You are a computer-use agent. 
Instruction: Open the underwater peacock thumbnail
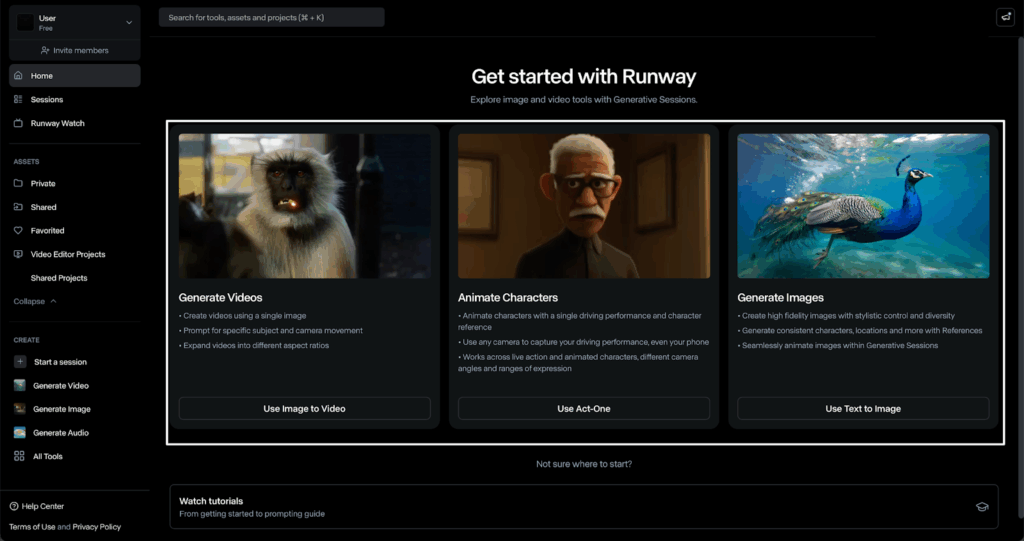tap(863, 206)
